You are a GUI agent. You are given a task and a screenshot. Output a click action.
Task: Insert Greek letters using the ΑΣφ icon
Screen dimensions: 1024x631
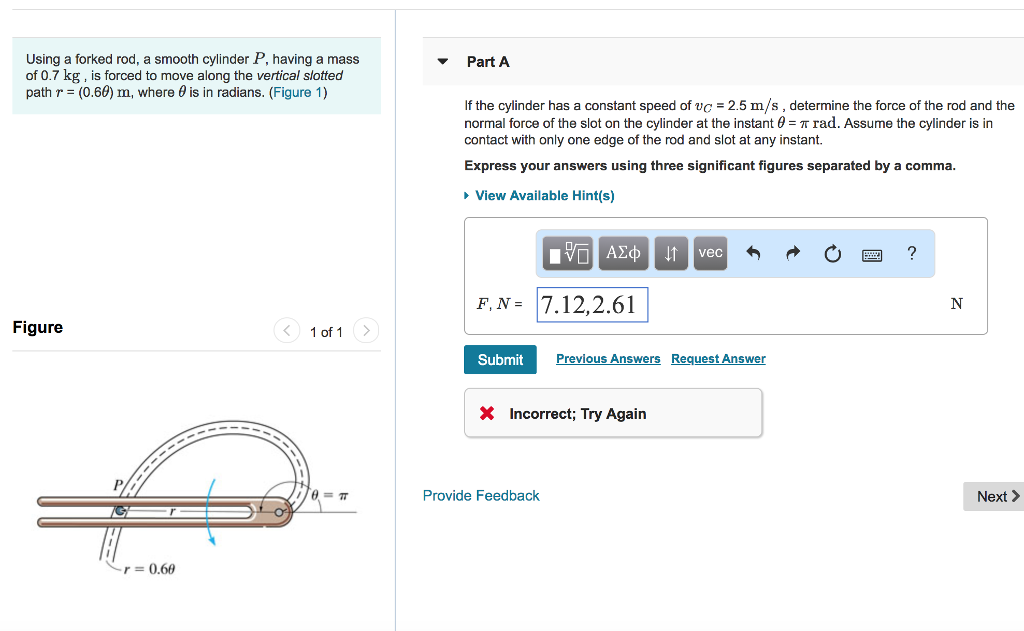click(x=622, y=253)
